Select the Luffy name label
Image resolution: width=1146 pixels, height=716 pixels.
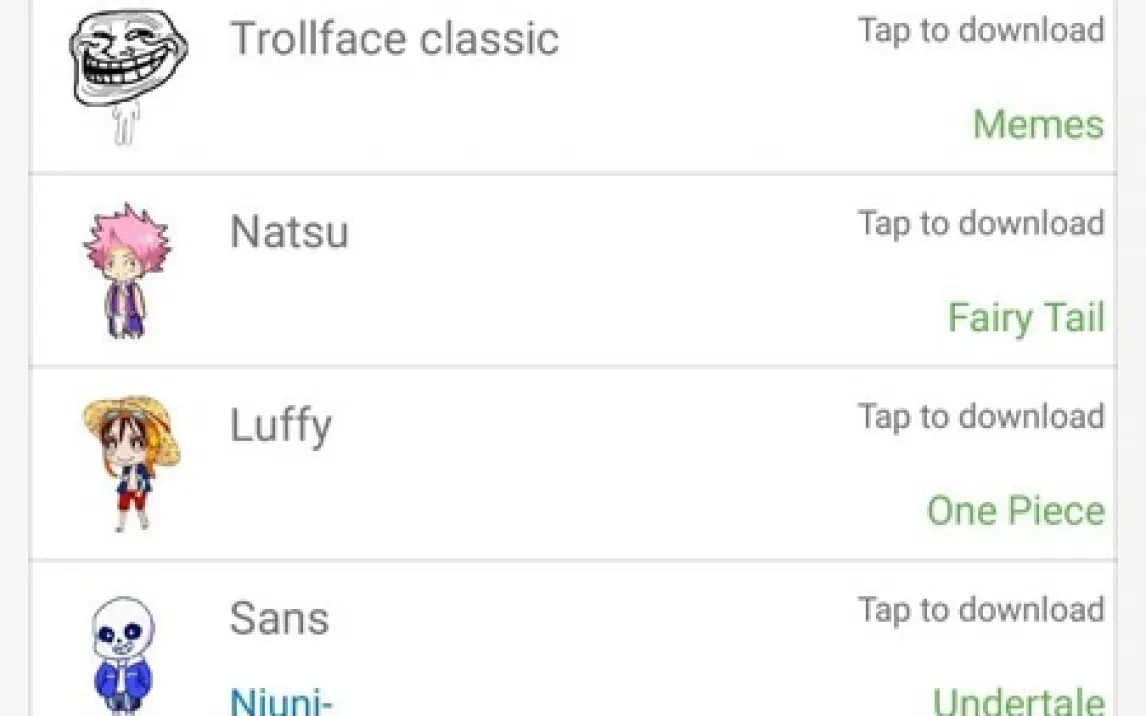coord(280,426)
